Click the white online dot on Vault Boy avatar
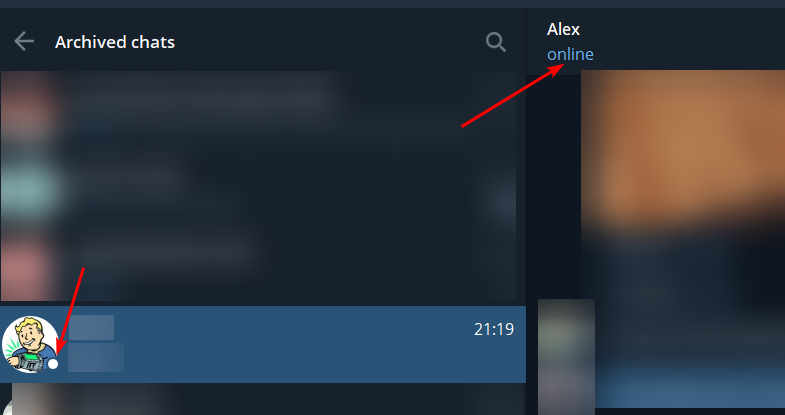The image size is (785, 415). tap(53, 364)
